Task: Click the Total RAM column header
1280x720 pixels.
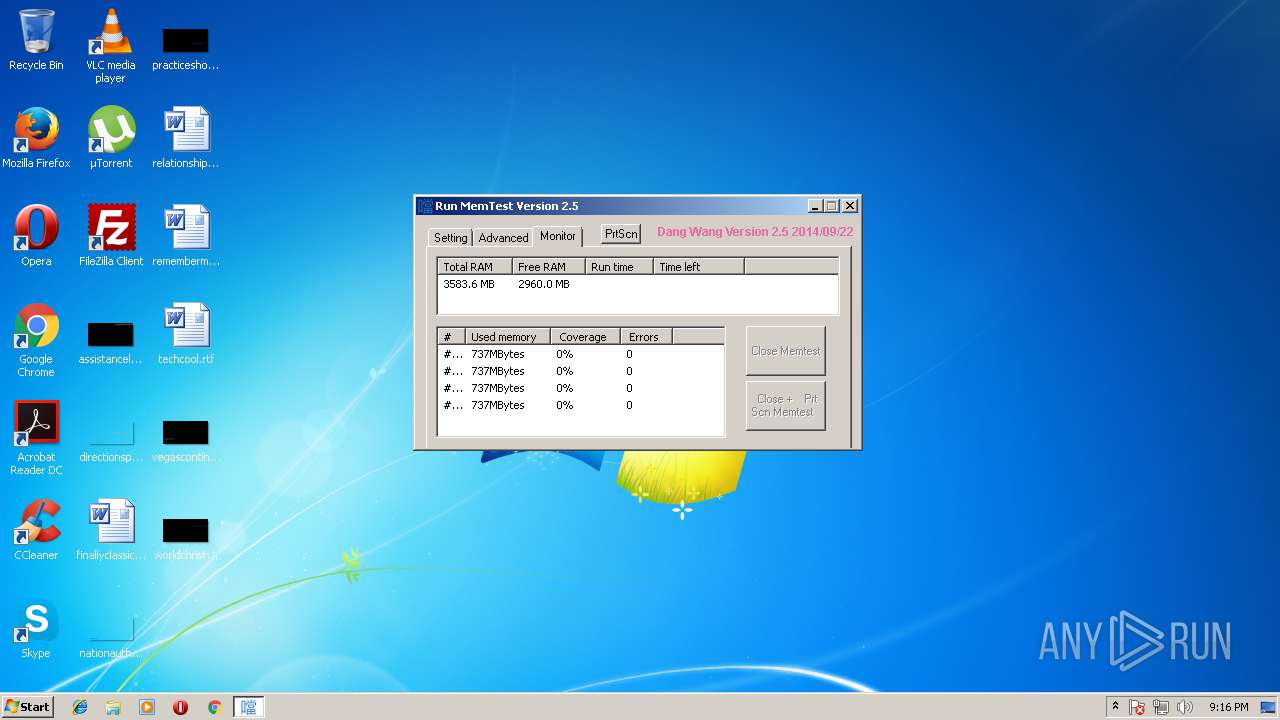Action: tap(475, 267)
